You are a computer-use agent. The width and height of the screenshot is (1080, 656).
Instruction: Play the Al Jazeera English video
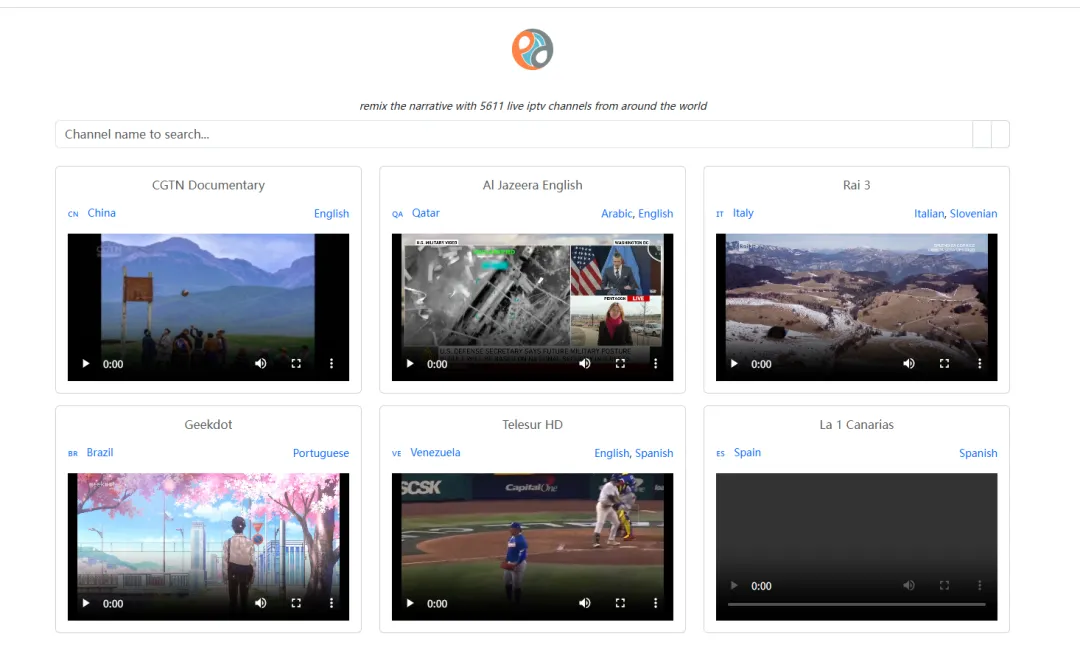point(410,364)
